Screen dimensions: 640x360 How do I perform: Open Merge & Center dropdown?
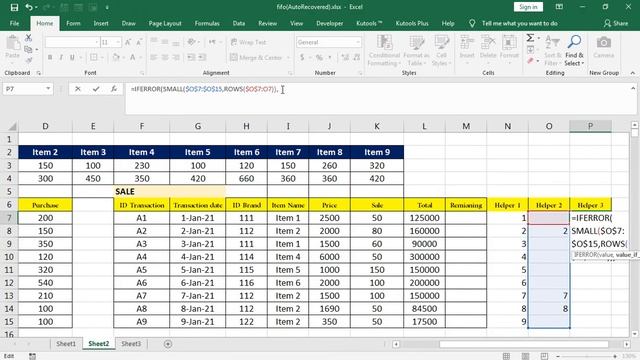(289, 58)
